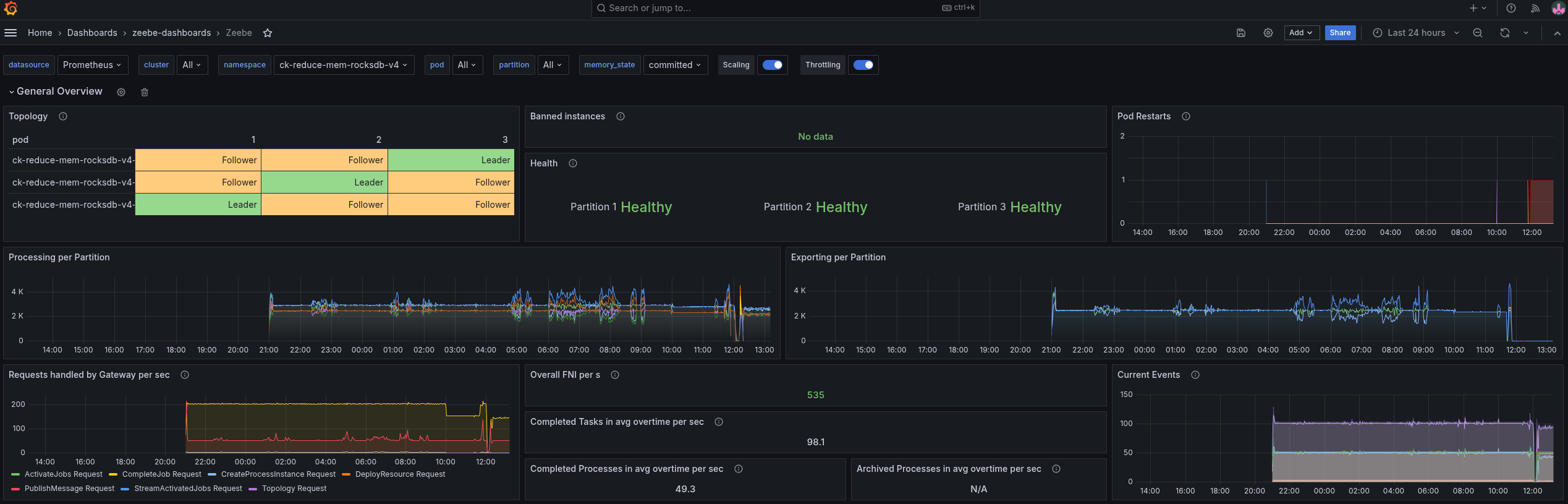The image size is (1568, 504).
Task: Click the Partition 3 Healthy stat
Action: (x=1009, y=207)
